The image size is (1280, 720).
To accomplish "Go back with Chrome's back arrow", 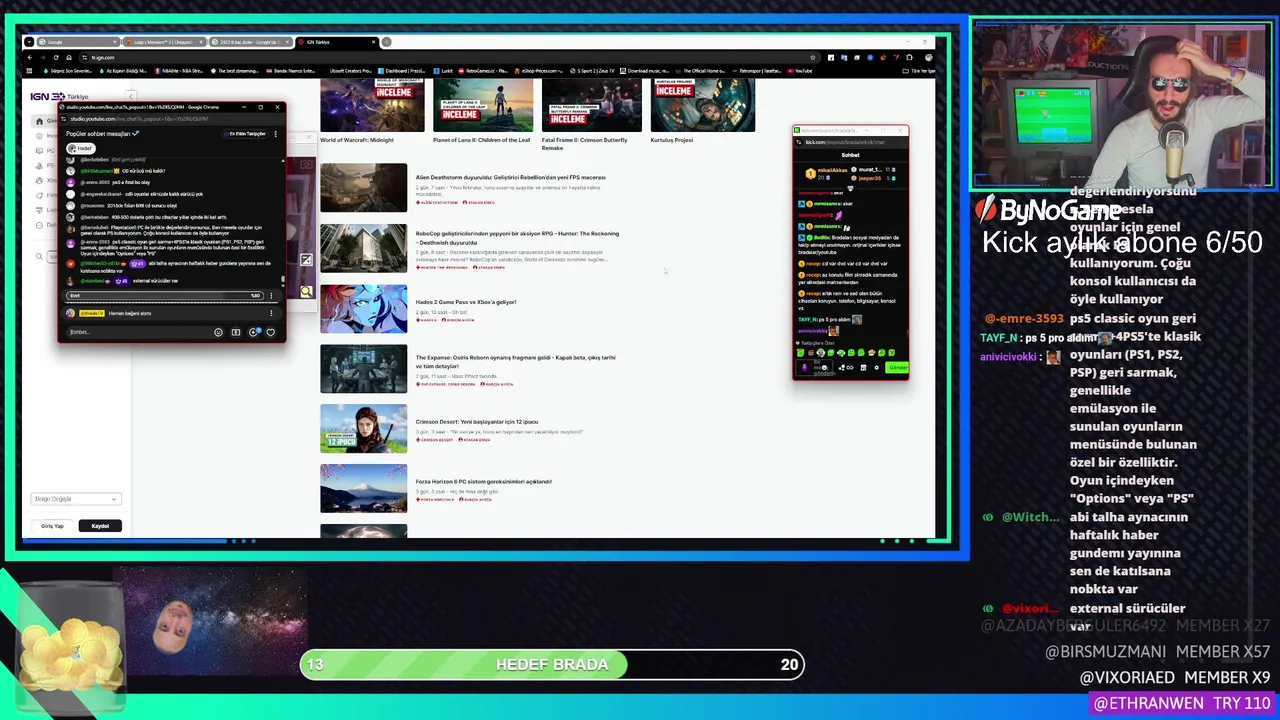I will coord(30,58).
